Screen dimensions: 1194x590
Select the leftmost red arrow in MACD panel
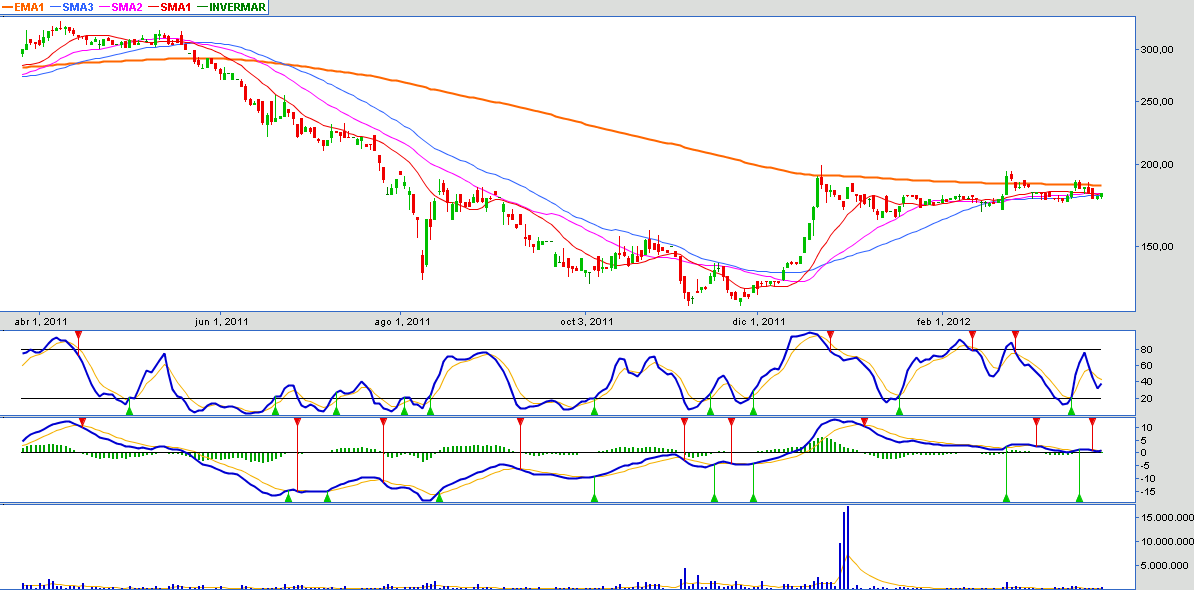83,421
